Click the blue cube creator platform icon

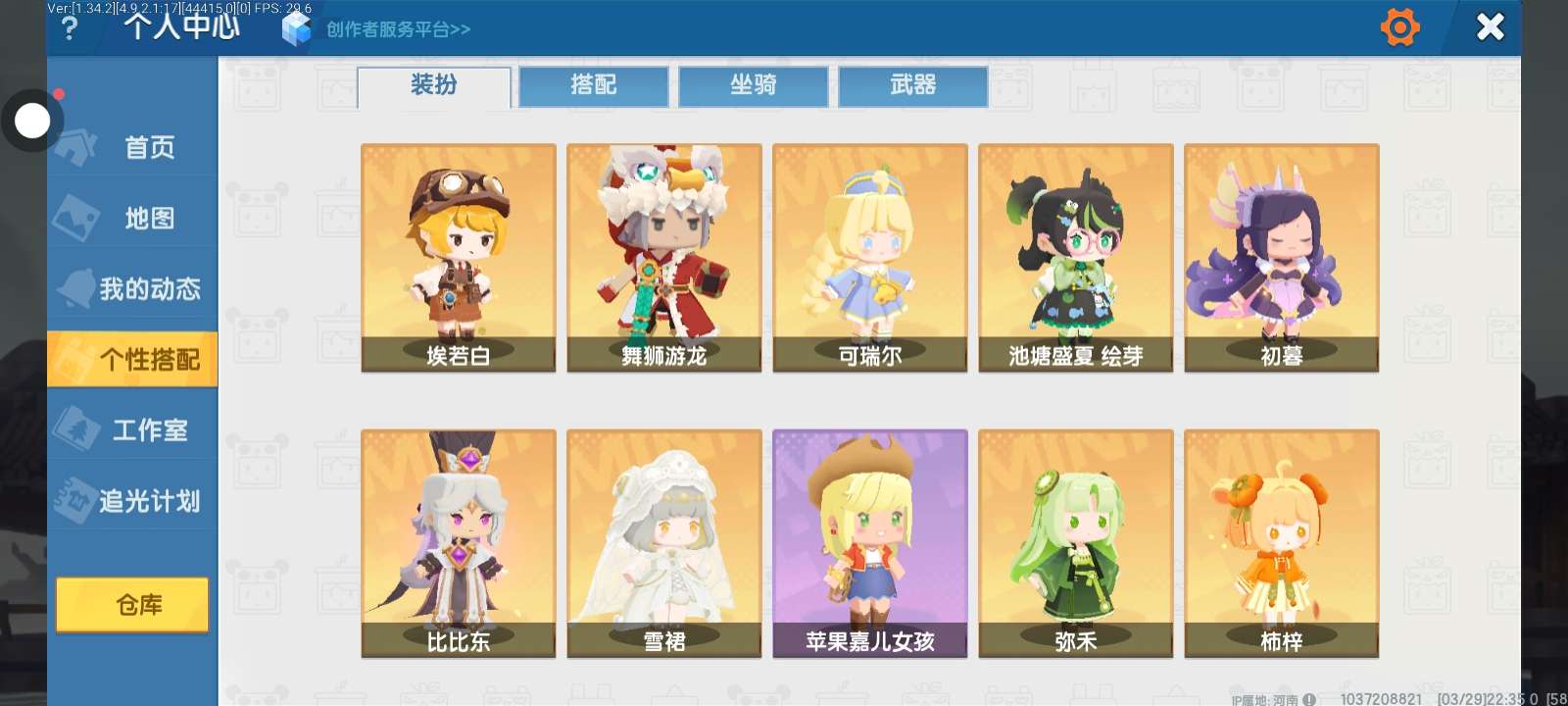(x=296, y=28)
